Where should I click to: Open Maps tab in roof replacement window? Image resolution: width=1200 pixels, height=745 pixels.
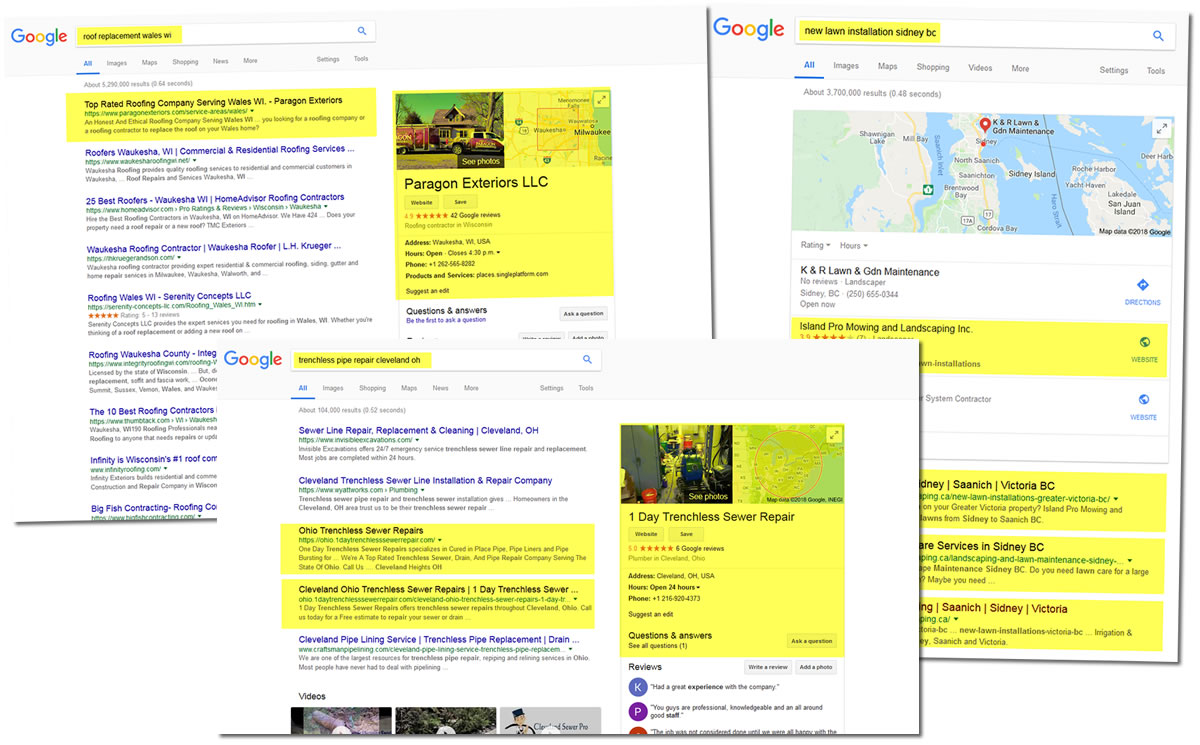pos(149,62)
